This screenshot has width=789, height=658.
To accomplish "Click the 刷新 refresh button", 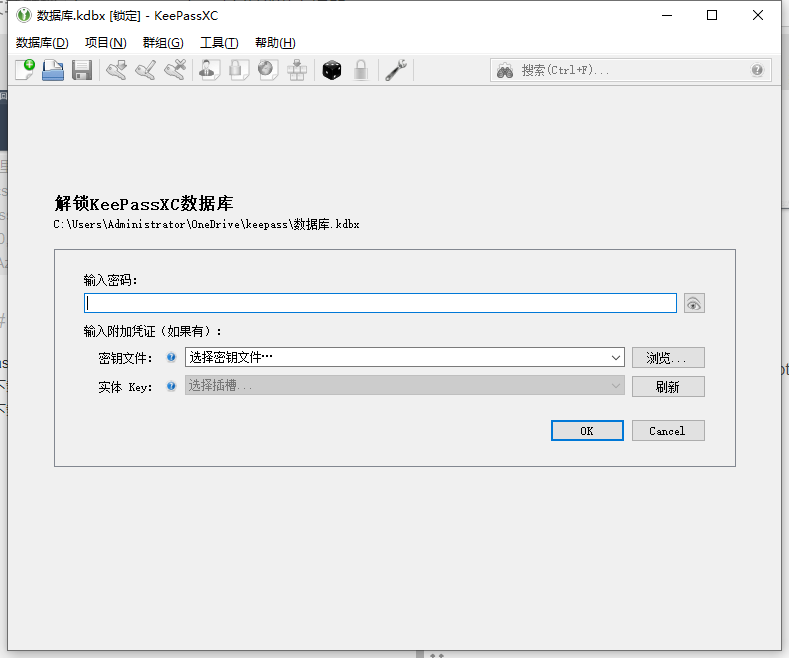I will pyautogui.click(x=668, y=386).
